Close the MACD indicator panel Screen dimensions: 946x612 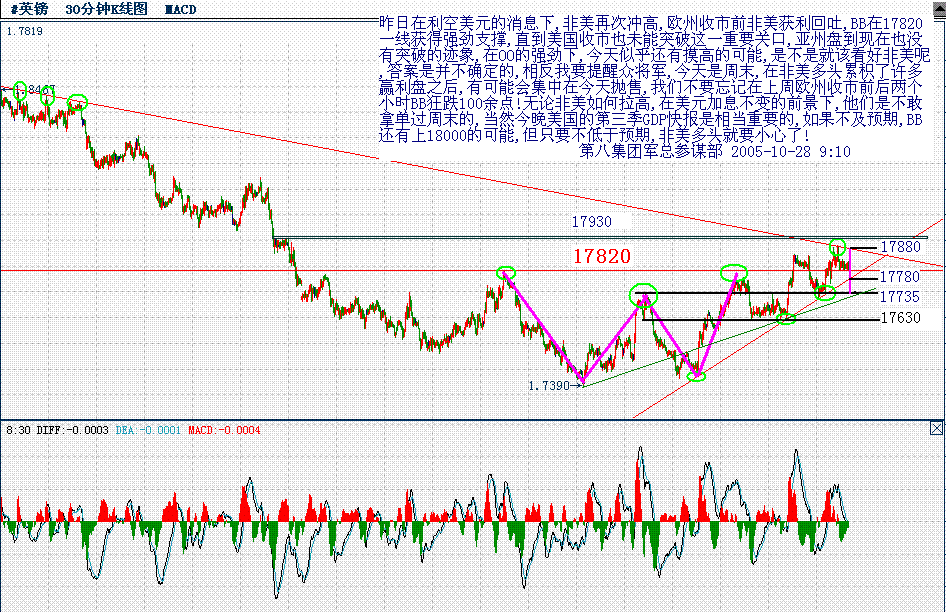[936, 429]
